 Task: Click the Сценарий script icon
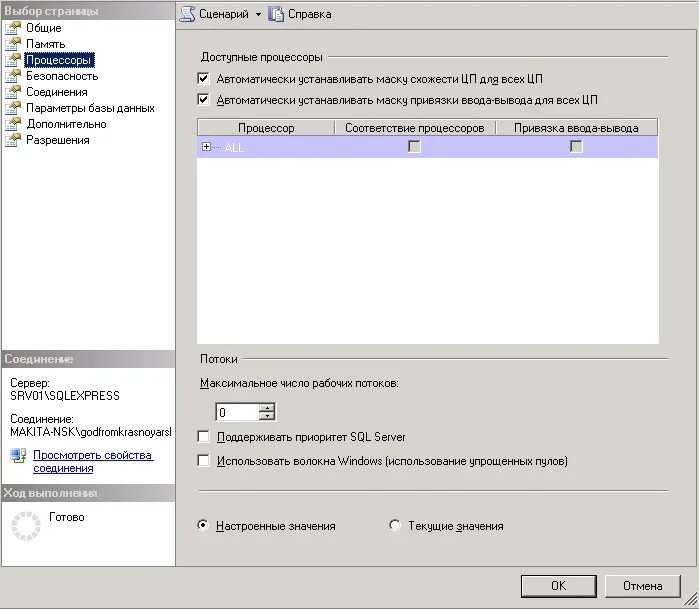pos(187,14)
